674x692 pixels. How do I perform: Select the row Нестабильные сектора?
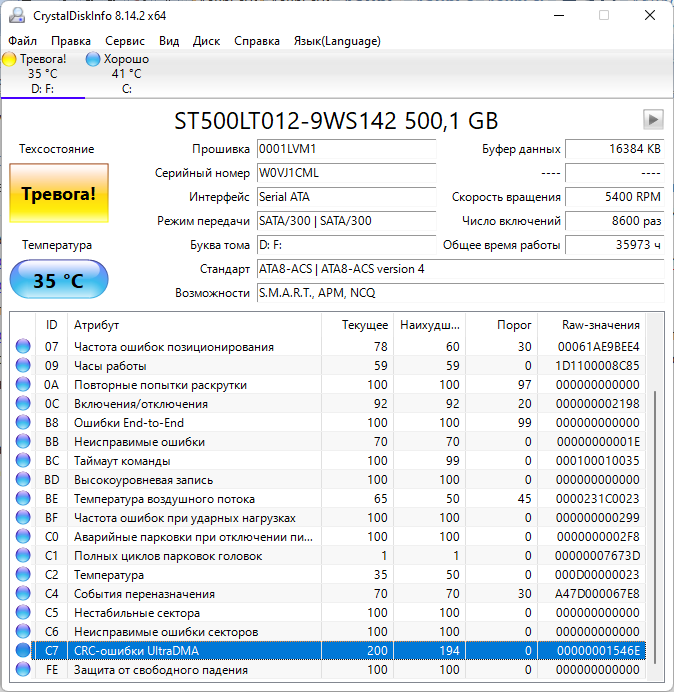[x=329, y=612]
